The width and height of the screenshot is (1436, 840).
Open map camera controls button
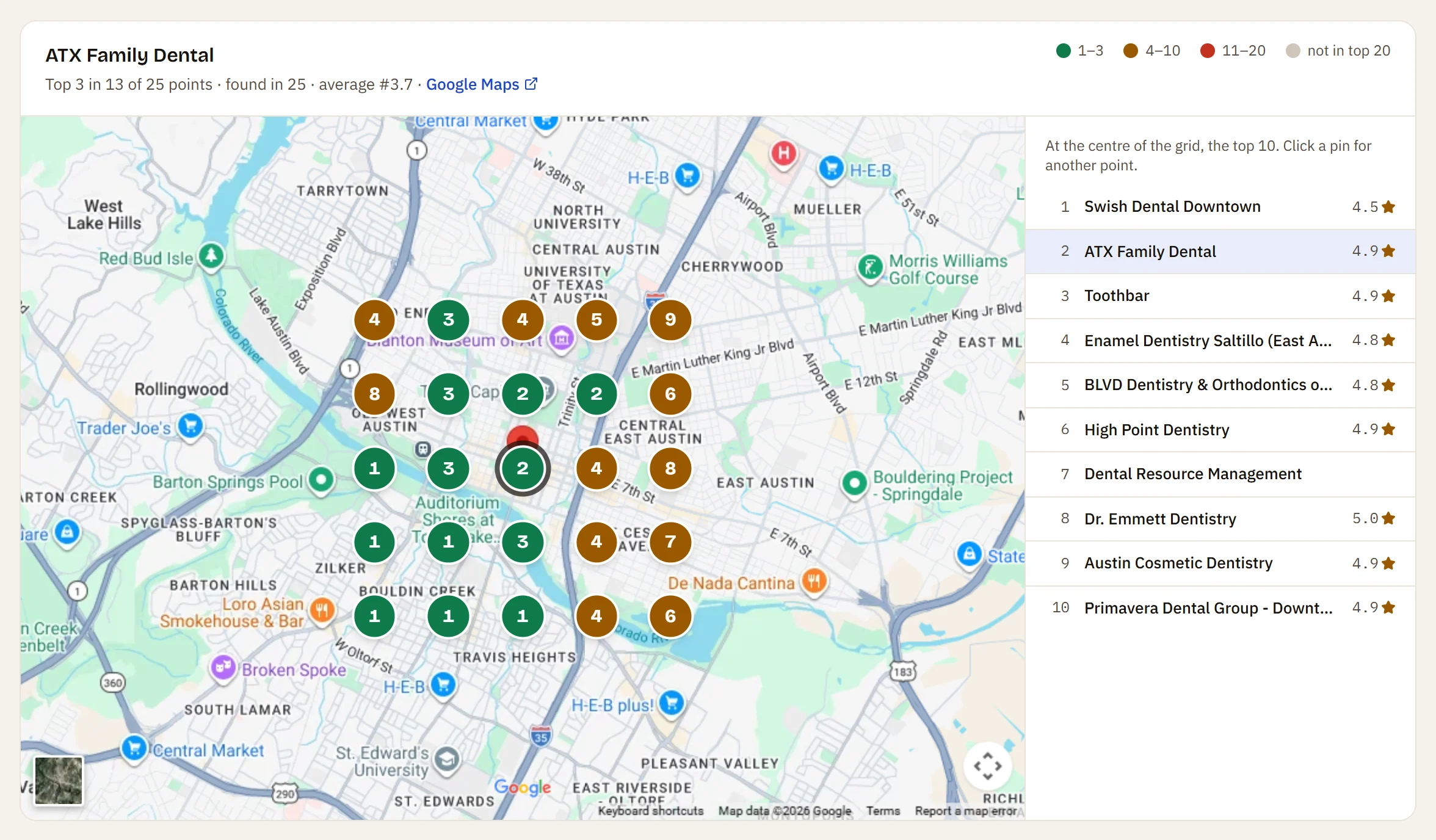[987, 766]
